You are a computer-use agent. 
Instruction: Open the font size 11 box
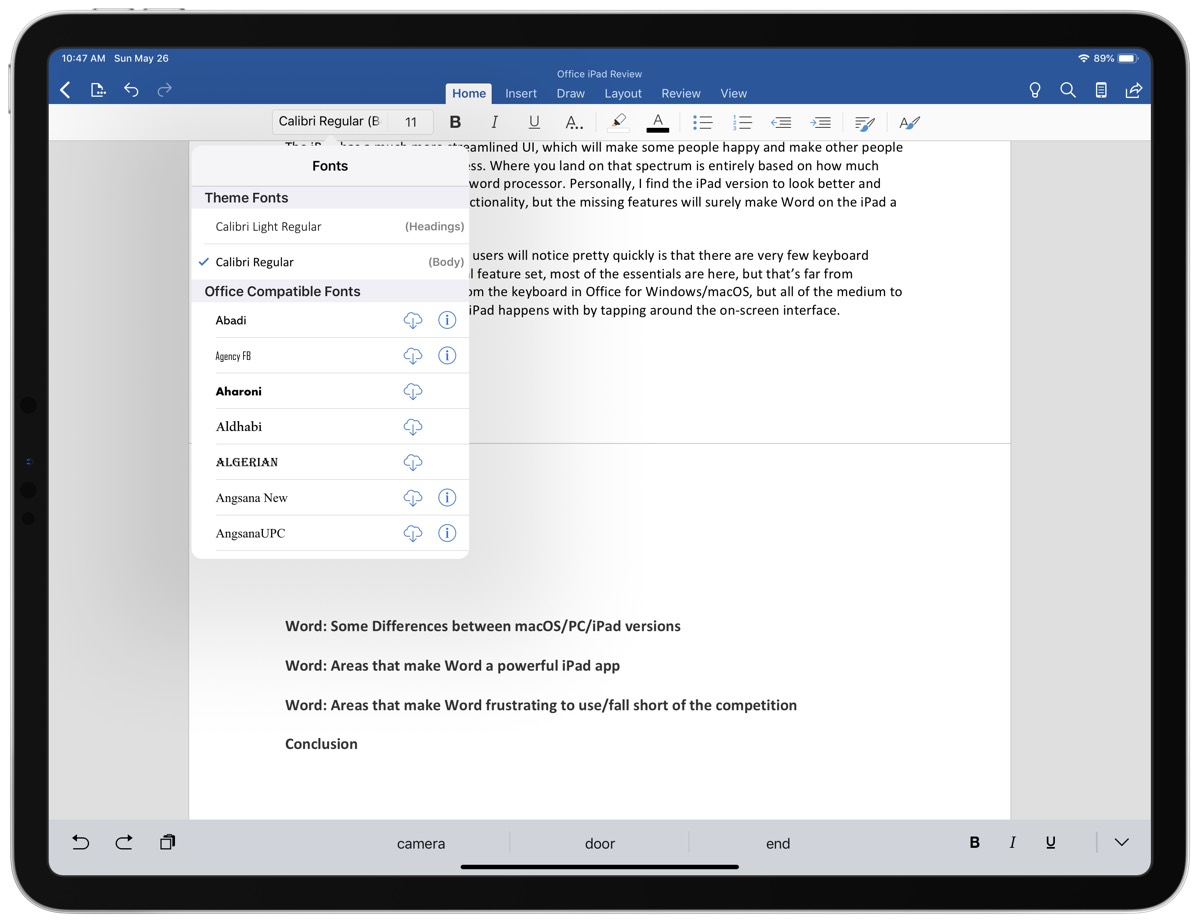pyautogui.click(x=411, y=122)
